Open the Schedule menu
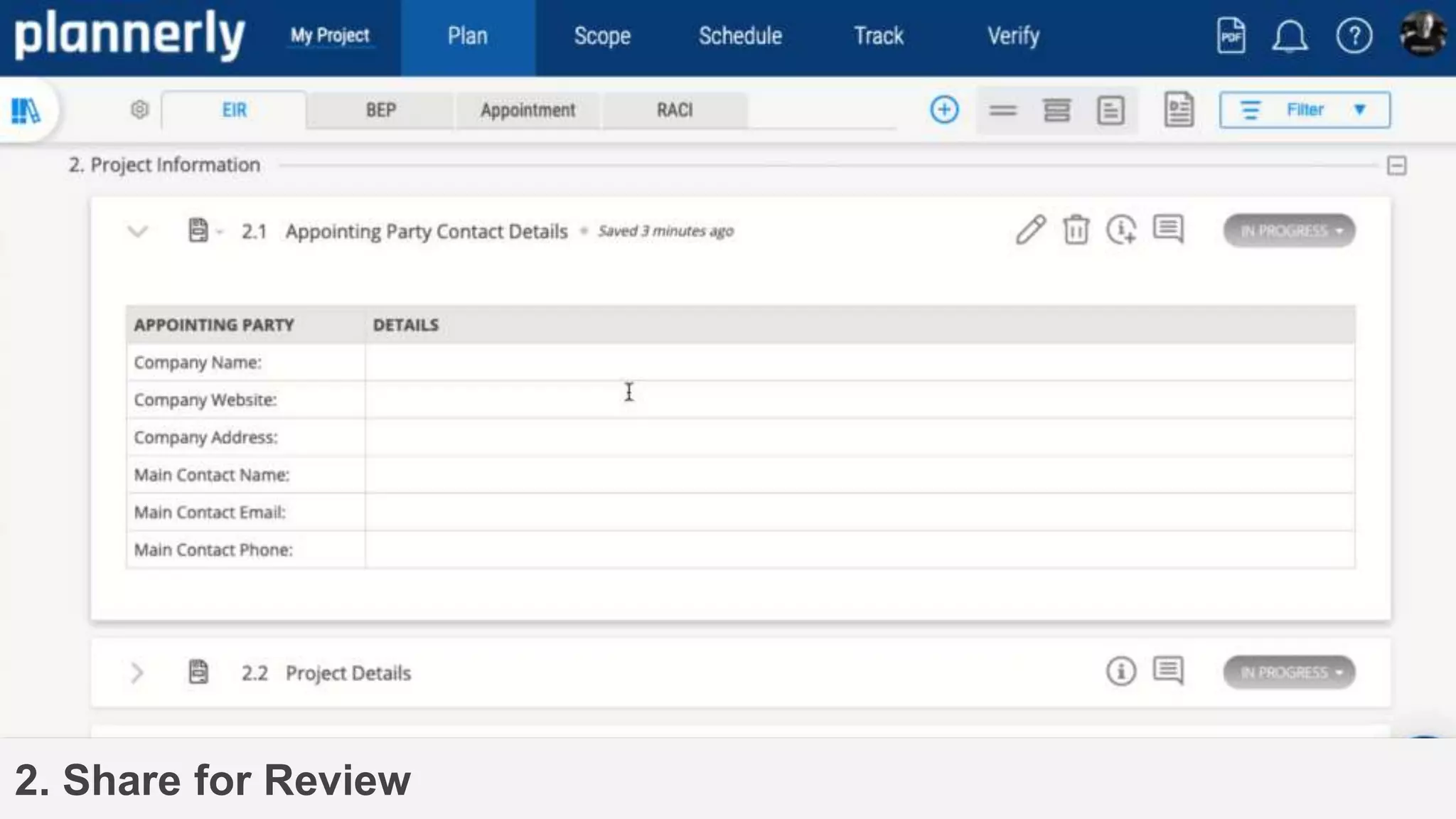Screen dimensions: 1456x819 (739, 36)
